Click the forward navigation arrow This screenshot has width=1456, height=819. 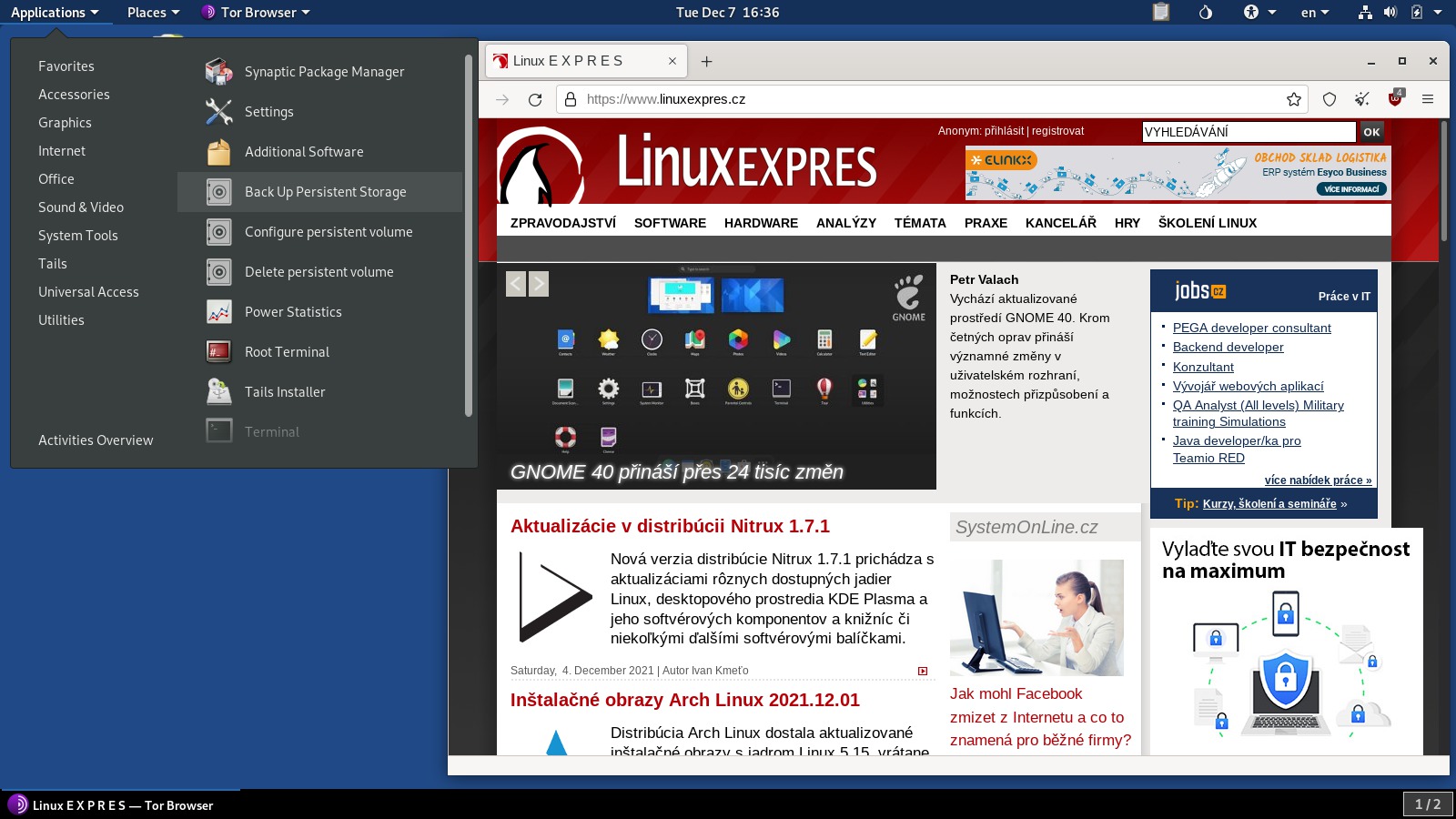click(502, 99)
